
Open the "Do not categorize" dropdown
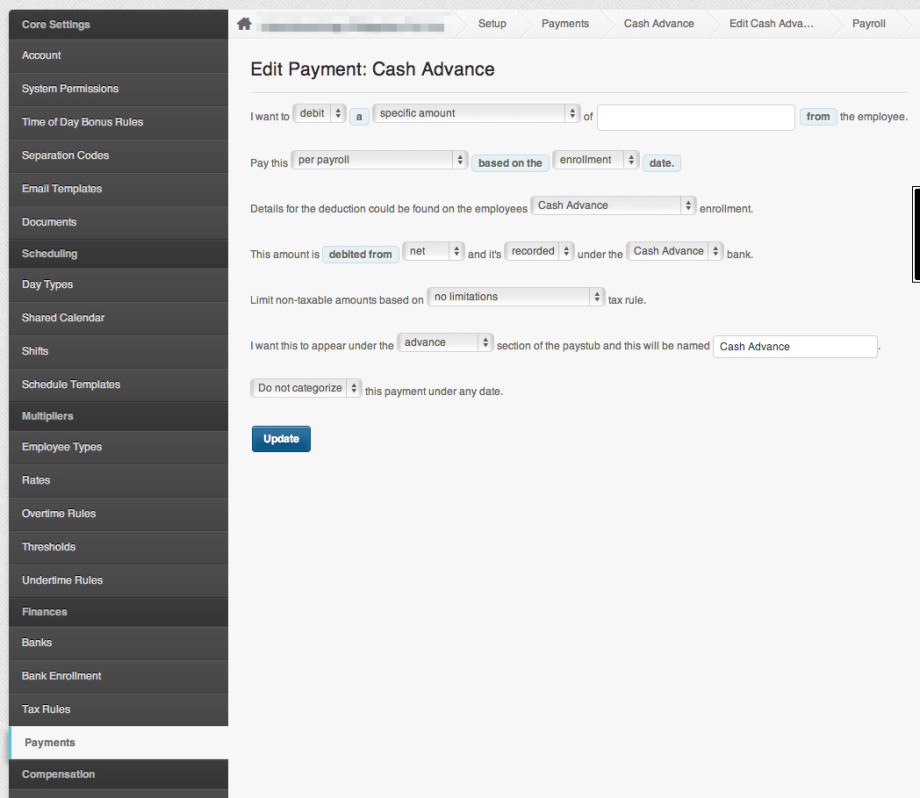pyautogui.click(x=305, y=387)
